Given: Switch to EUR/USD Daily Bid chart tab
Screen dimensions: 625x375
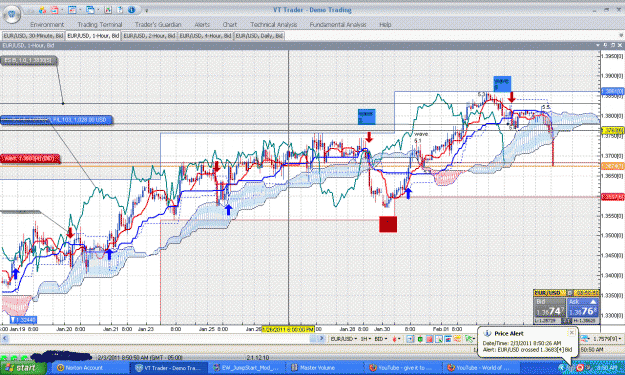Looking at the screenshot, I should (x=259, y=36).
